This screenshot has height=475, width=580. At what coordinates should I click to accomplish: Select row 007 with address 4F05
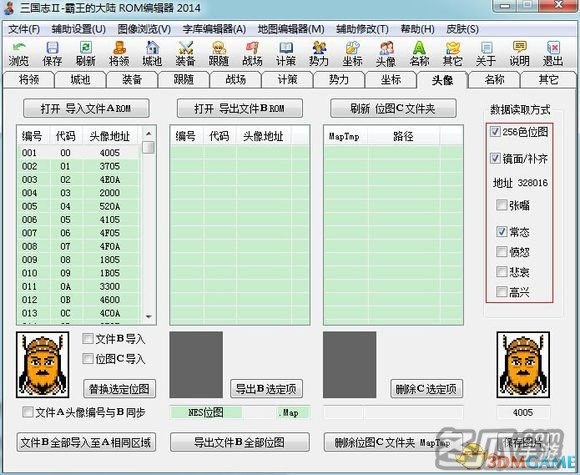[78, 233]
